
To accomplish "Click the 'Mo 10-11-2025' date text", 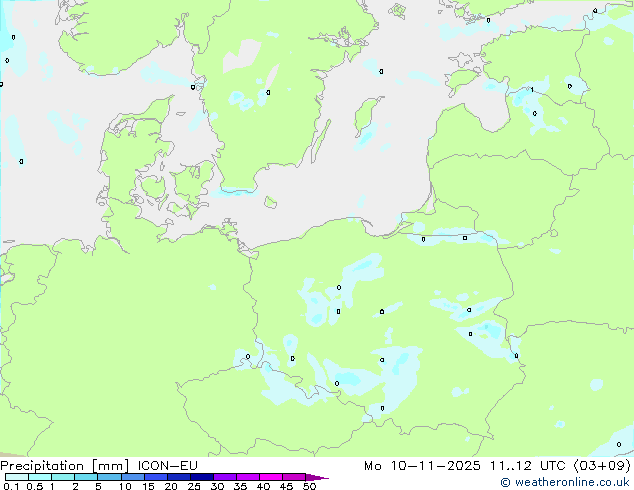I will [423, 466].
